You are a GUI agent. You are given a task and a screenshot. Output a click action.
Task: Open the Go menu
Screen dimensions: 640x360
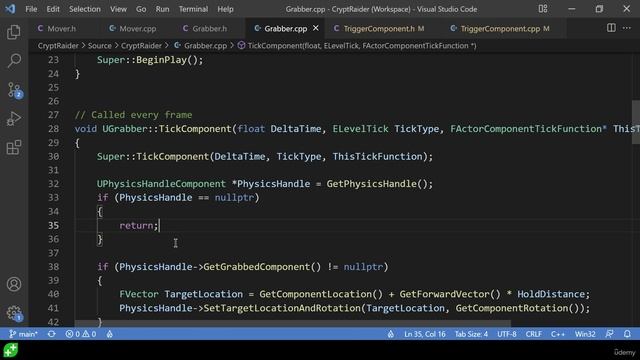[141, 9]
